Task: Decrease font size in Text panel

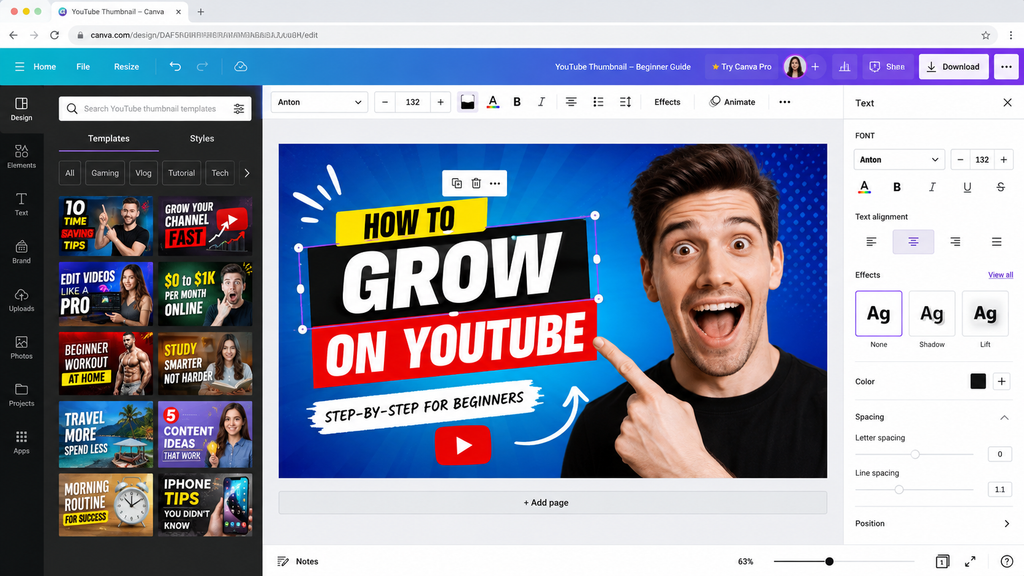Action: click(x=960, y=159)
